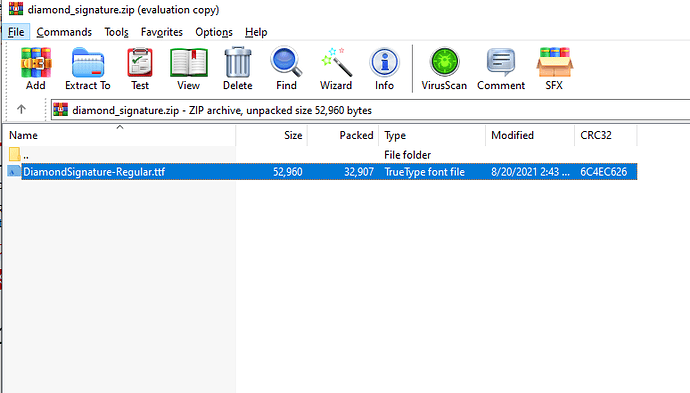This screenshot has height=393, width=690.
Task: Click the Delete trash can icon
Action: click(x=238, y=68)
